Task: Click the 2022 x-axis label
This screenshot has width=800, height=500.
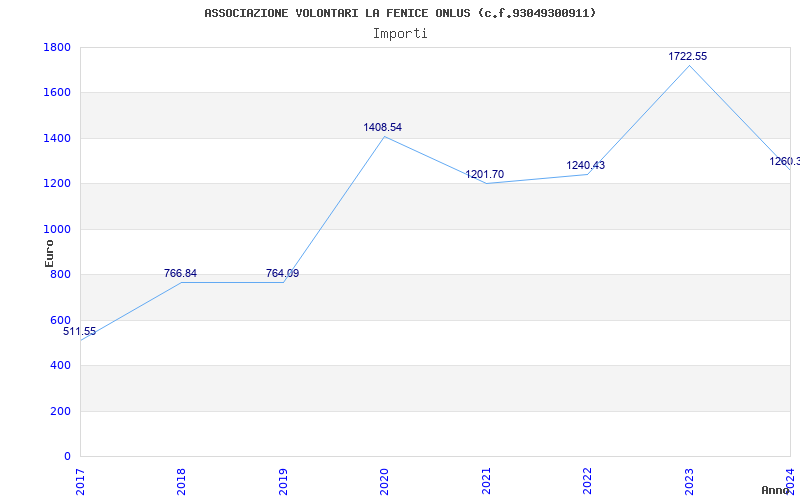Action: (587, 481)
